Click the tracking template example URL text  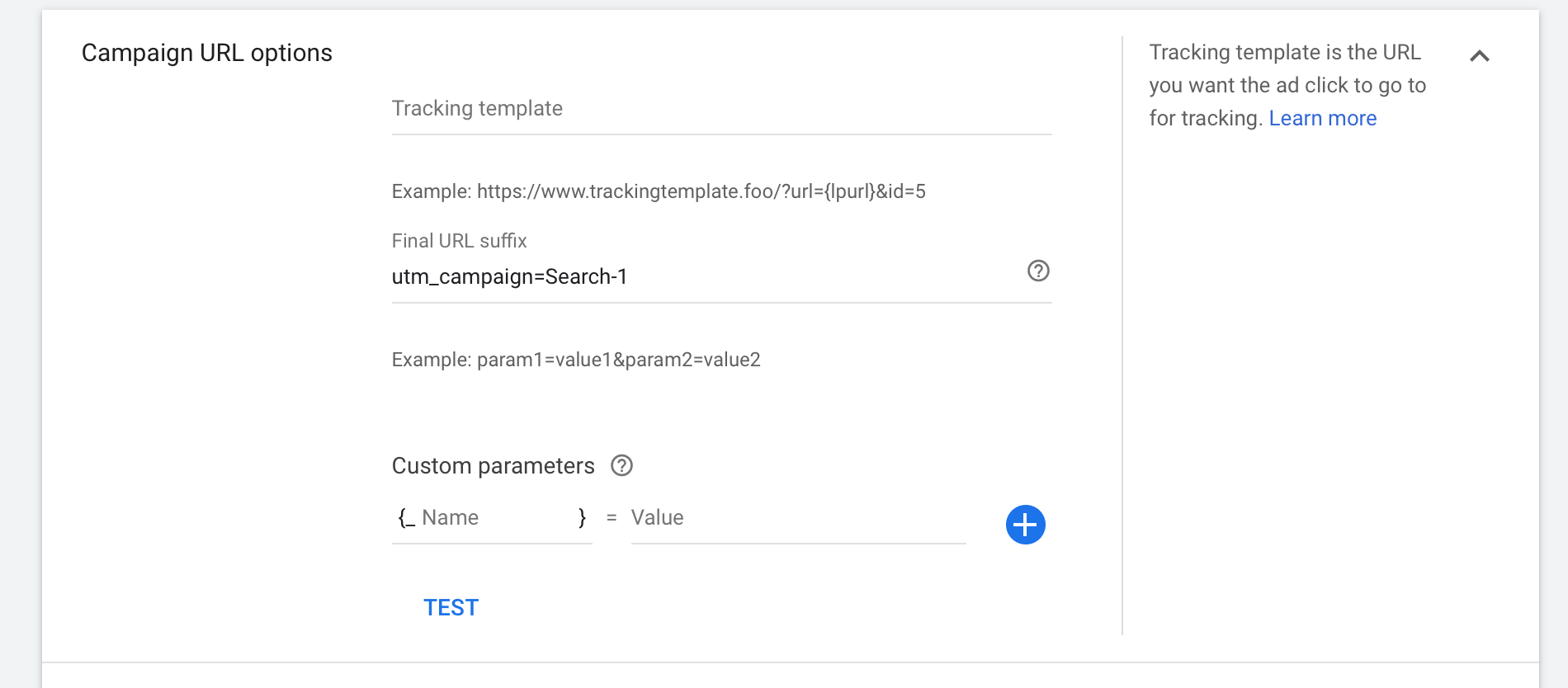[x=658, y=191]
